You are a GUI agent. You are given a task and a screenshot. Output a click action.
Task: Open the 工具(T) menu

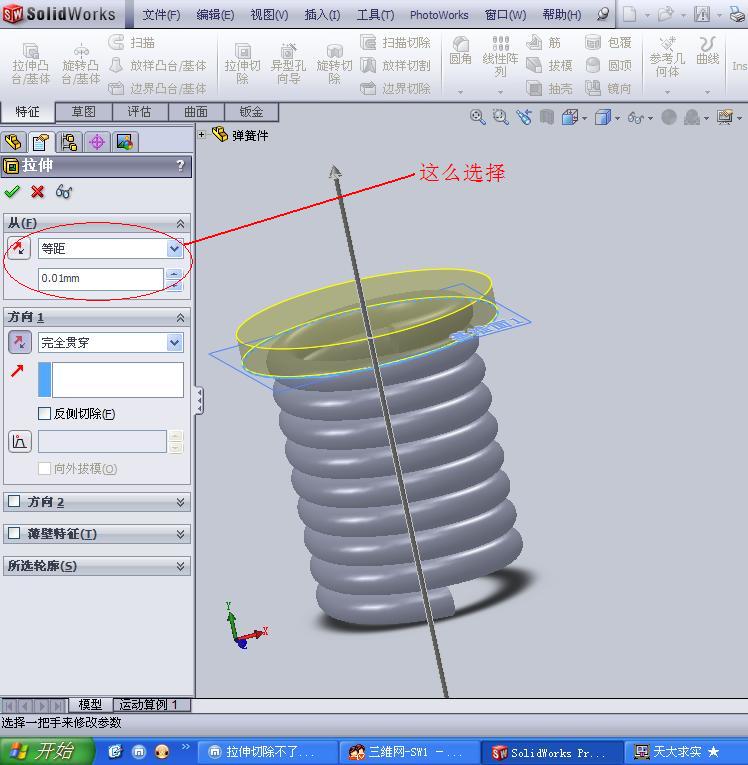(x=375, y=15)
